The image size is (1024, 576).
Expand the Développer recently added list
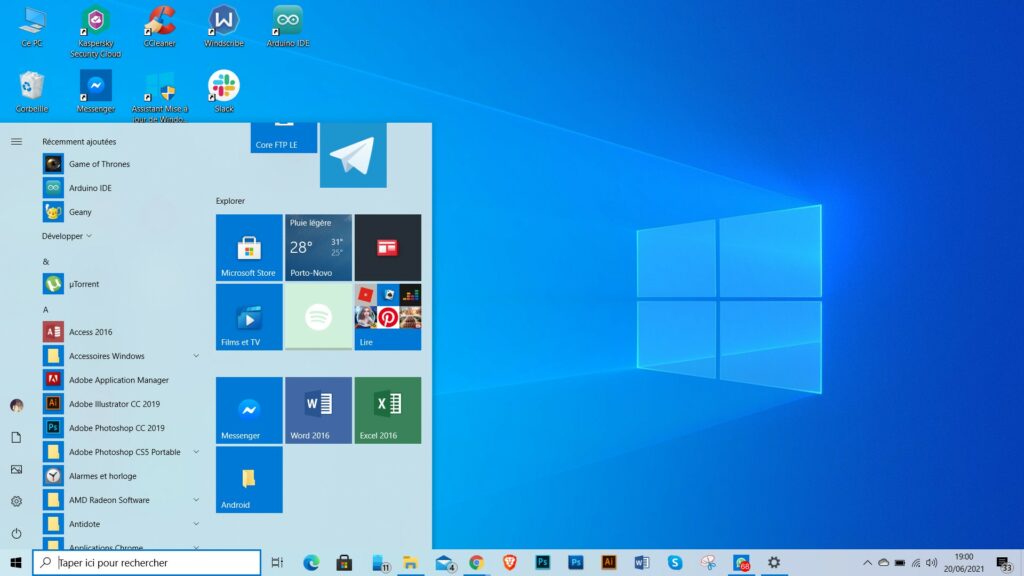(67, 236)
